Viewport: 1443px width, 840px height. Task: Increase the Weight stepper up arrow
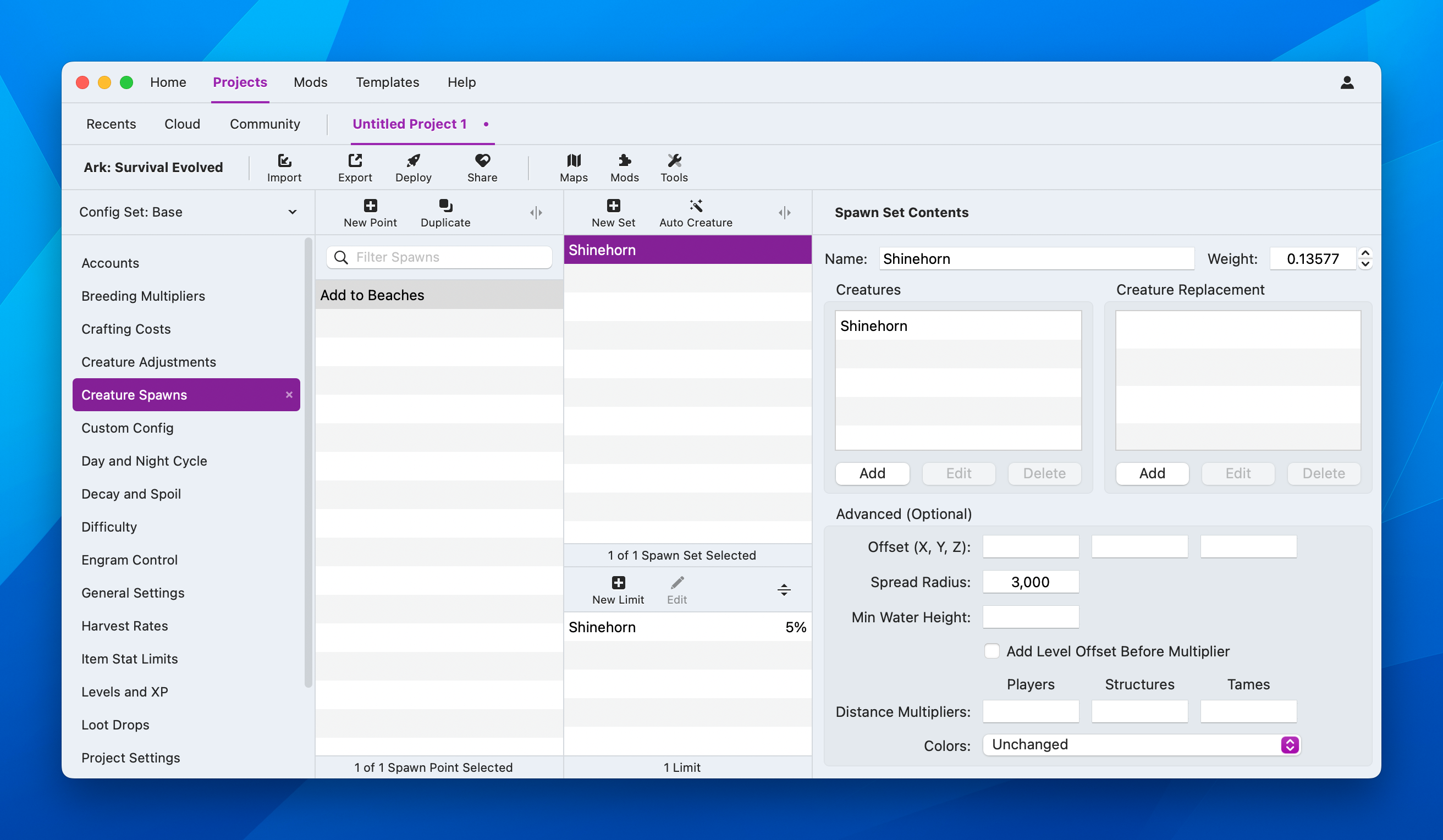pos(1365,253)
